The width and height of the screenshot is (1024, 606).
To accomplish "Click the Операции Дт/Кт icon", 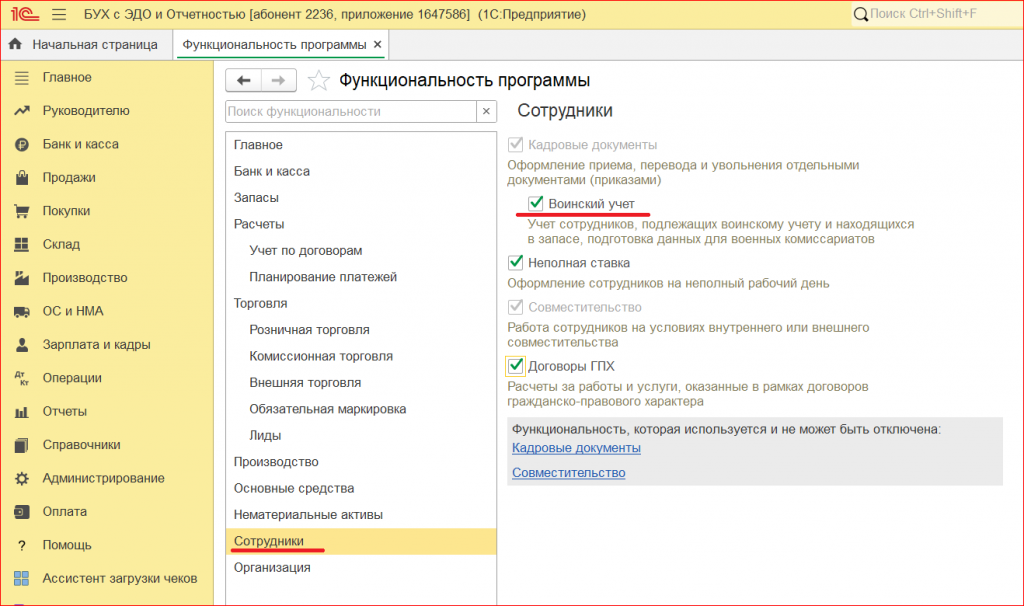I will pyautogui.click(x=22, y=378).
